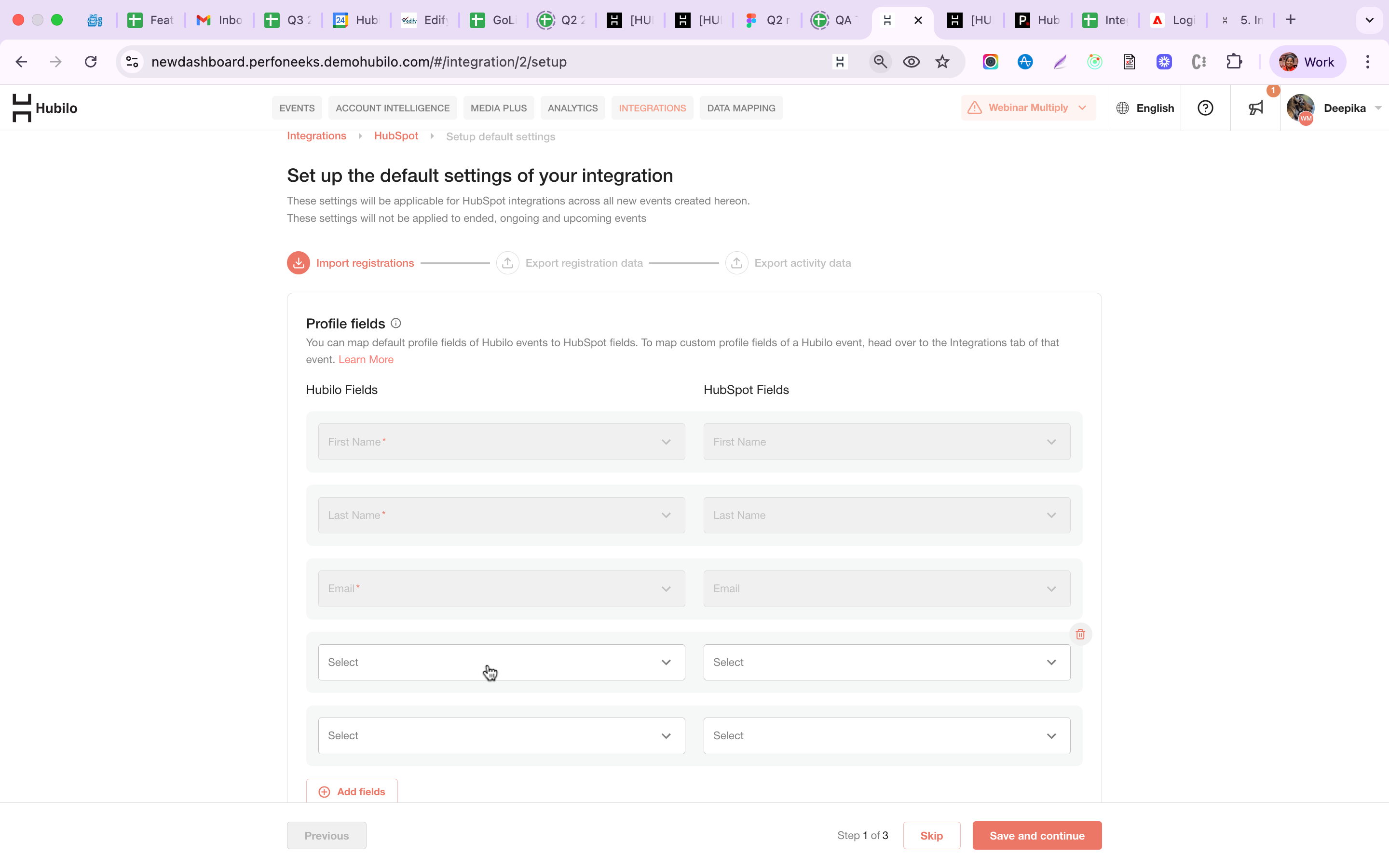Screen dimensions: 1389x868
Task: Open the Learn More link
Action: pyautogui.click(x=366, y=359)
